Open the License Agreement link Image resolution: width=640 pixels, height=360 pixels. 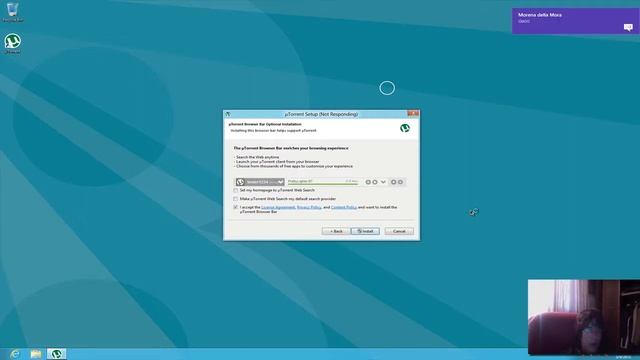[278, 207]
